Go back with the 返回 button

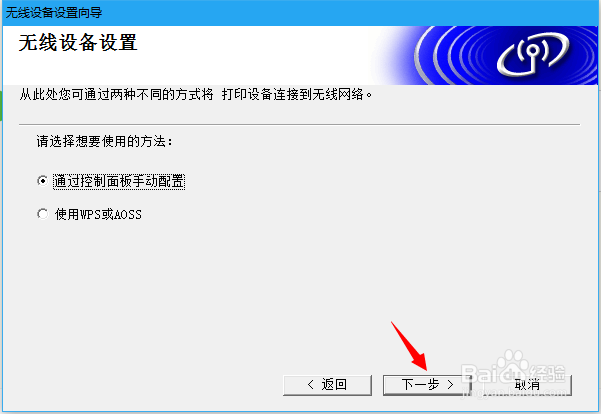click(327, 384)
